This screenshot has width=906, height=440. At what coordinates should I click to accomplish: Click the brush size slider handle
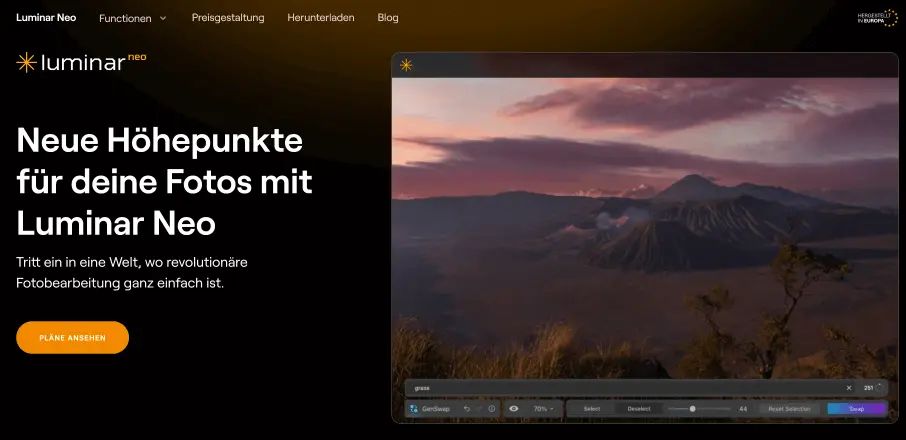tap(692, 409)
